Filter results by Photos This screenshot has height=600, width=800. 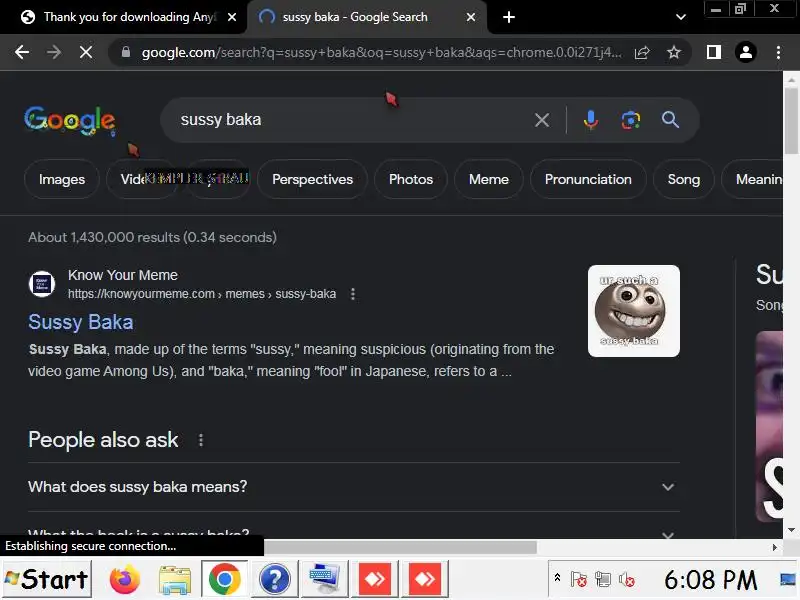pyautogui.click(x=411, y=180)
